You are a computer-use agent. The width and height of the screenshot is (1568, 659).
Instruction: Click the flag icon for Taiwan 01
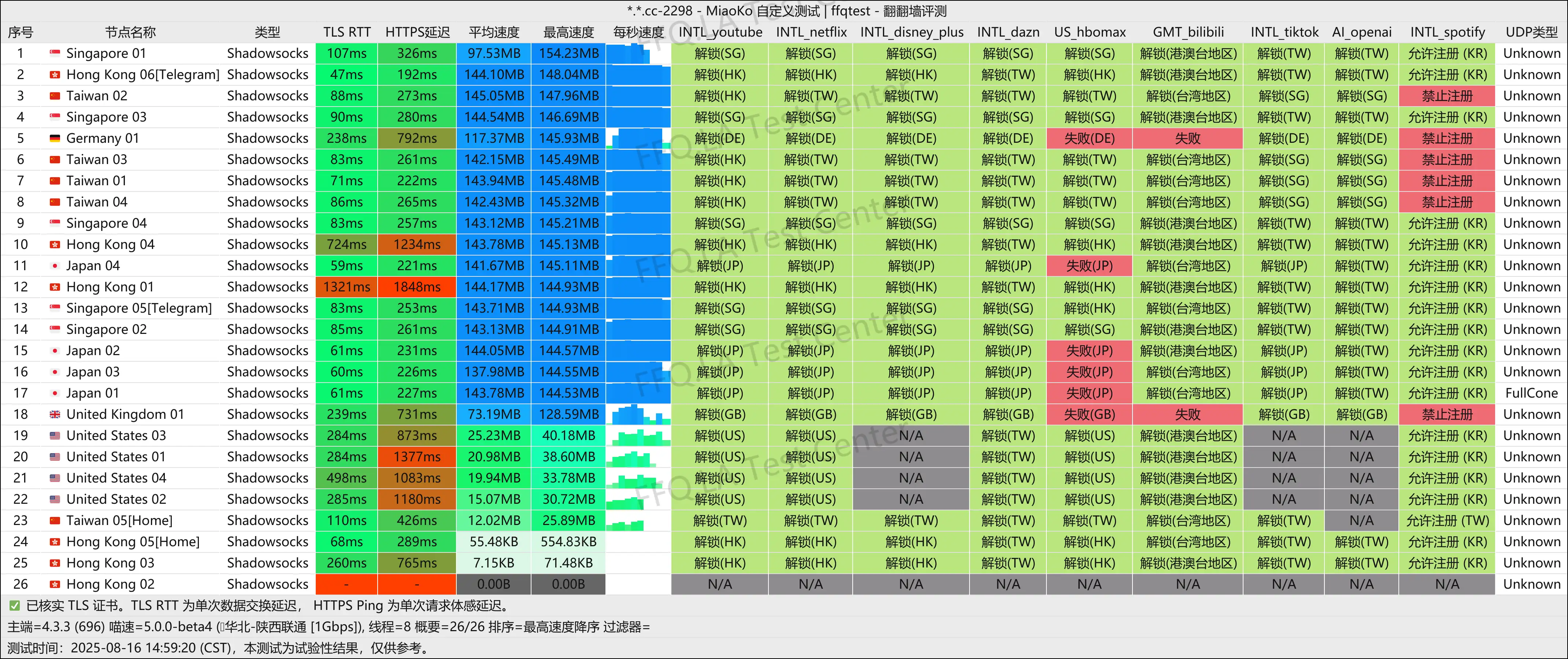[x=55, y=181]
